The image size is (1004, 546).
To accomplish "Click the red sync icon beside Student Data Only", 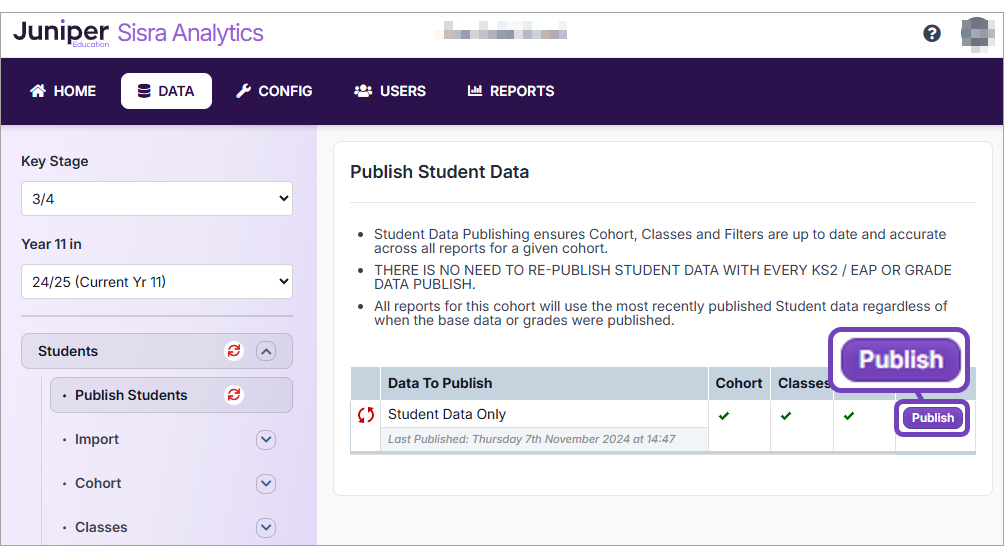I will [366, 415].
